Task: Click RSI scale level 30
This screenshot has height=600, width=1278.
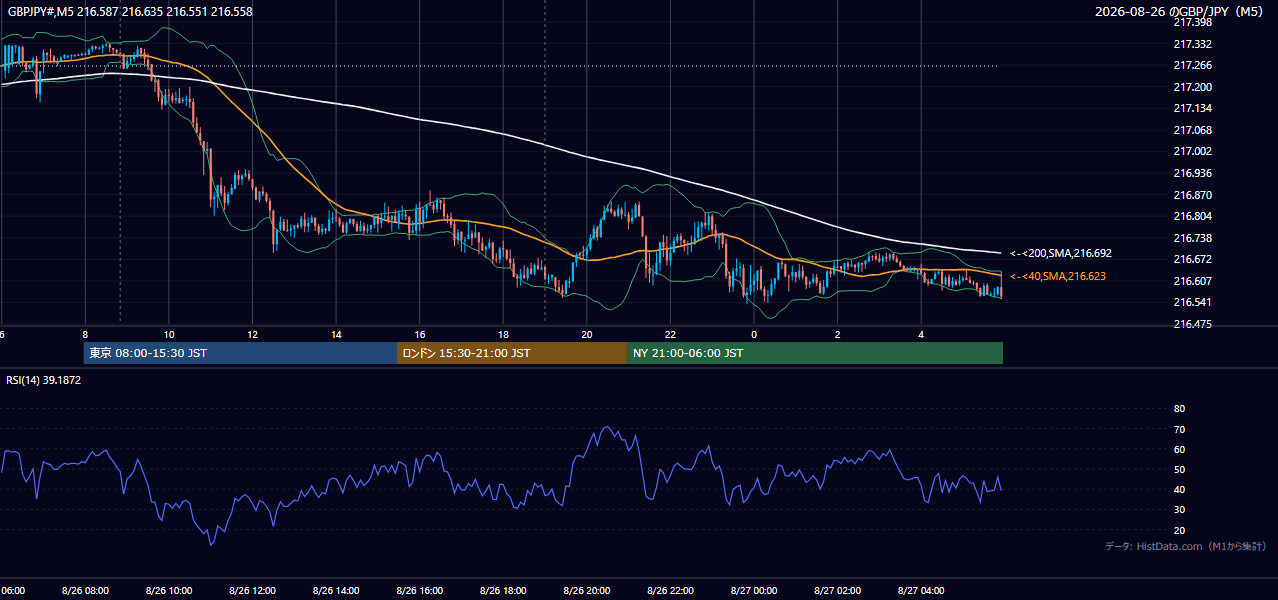Action: [x=1179, y=510]
